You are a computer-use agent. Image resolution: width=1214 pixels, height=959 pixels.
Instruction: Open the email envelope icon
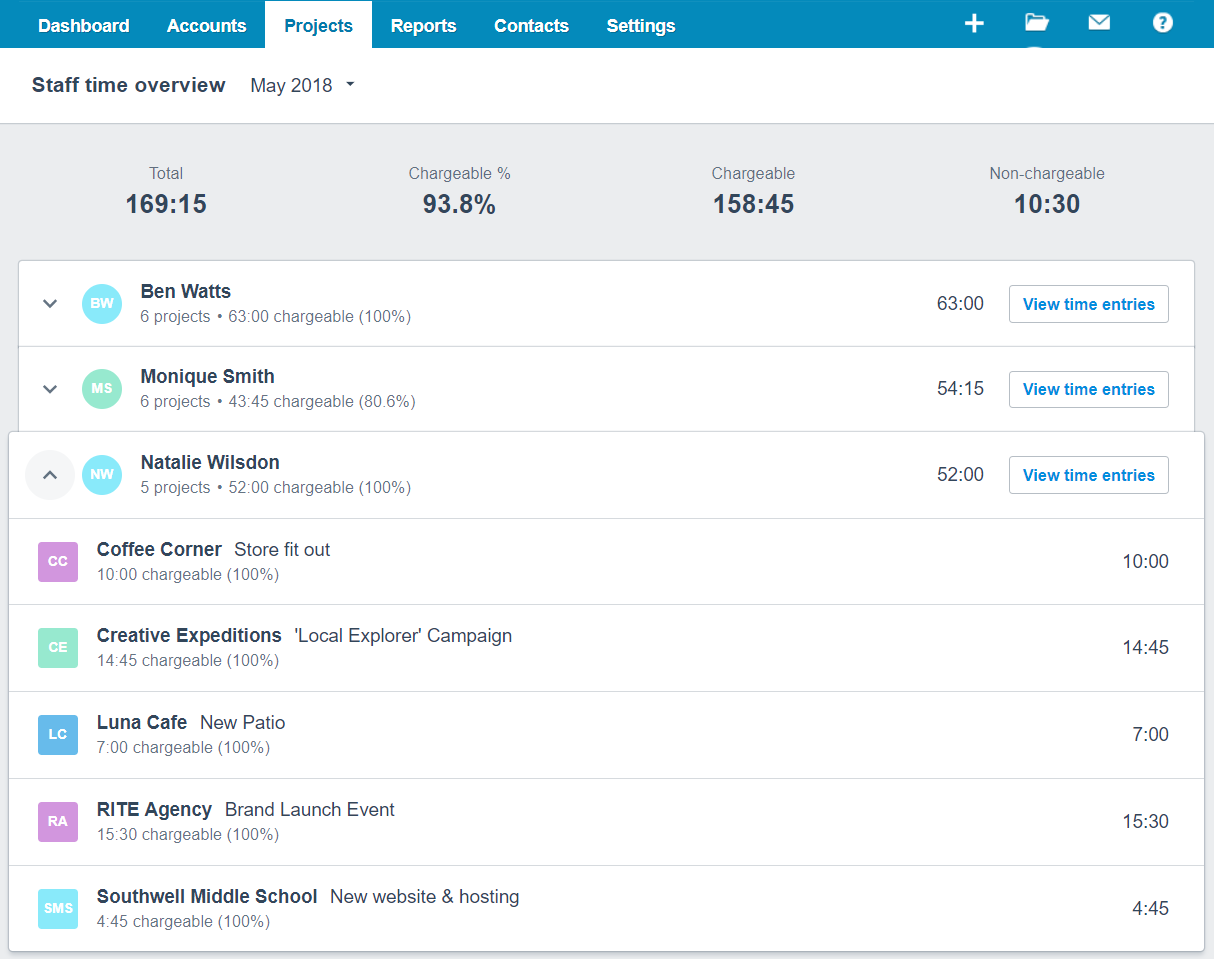(1099, 23)
